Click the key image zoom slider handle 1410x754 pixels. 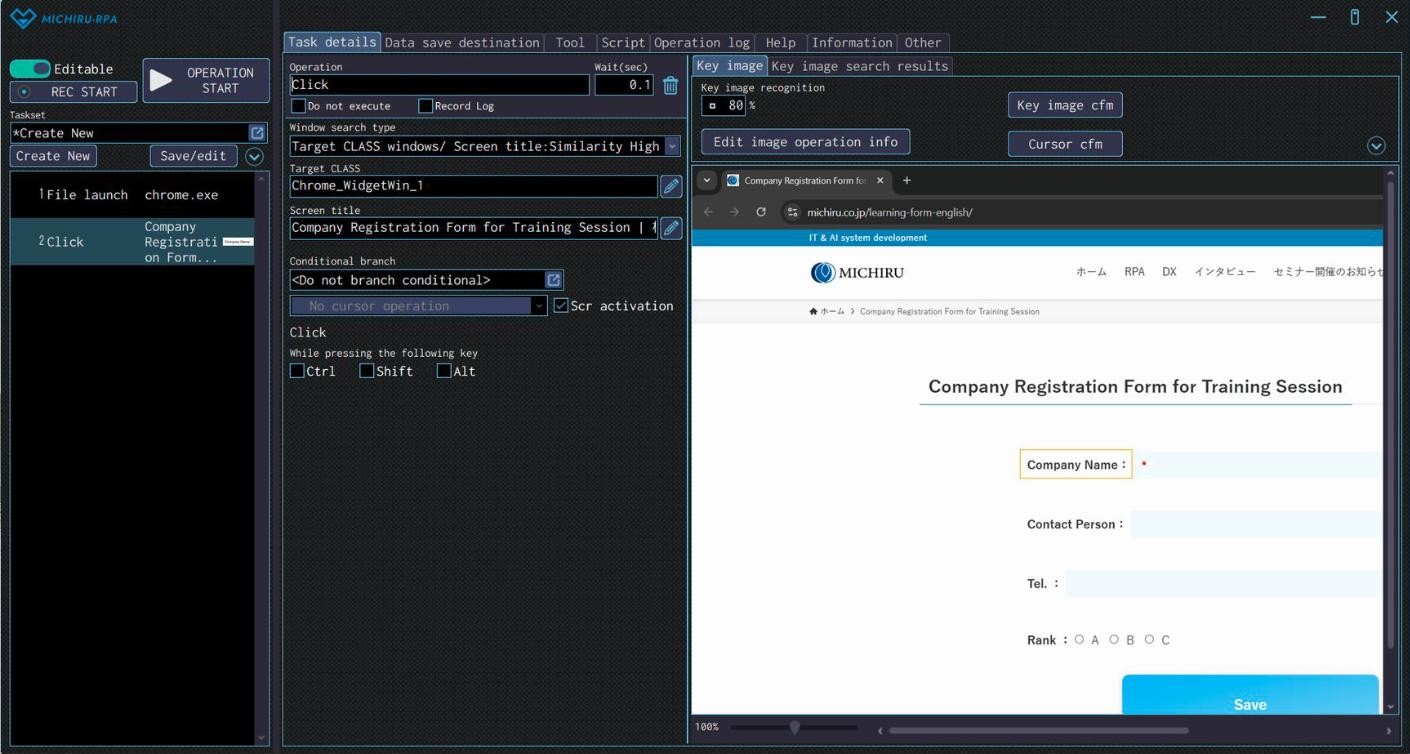[795, 728]
